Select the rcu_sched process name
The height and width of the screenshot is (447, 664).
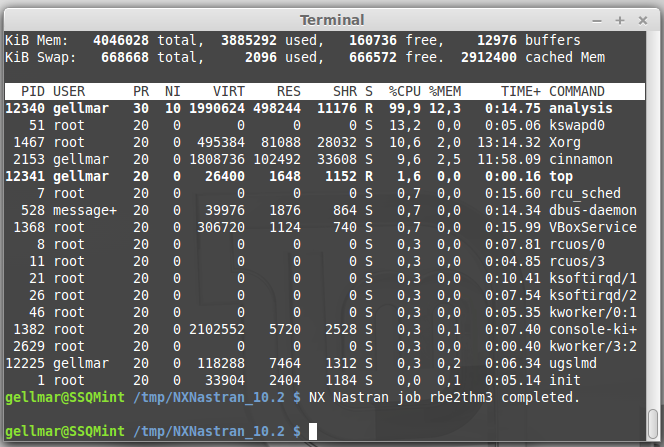(585, 193)
